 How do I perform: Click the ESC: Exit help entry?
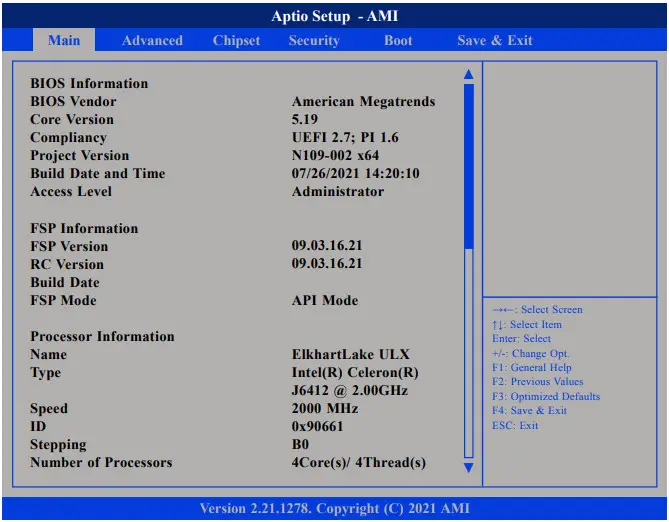[x=515, y=426]
